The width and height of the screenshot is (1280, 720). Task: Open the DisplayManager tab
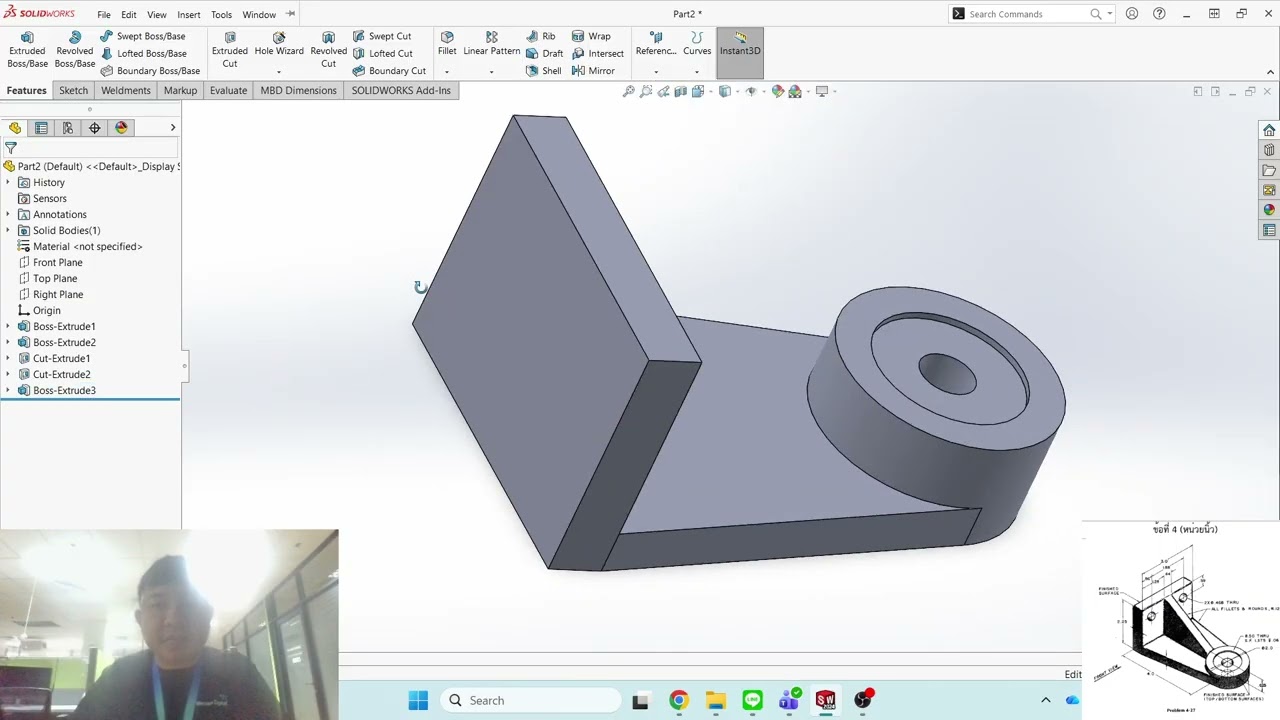[x=122, y=128]
